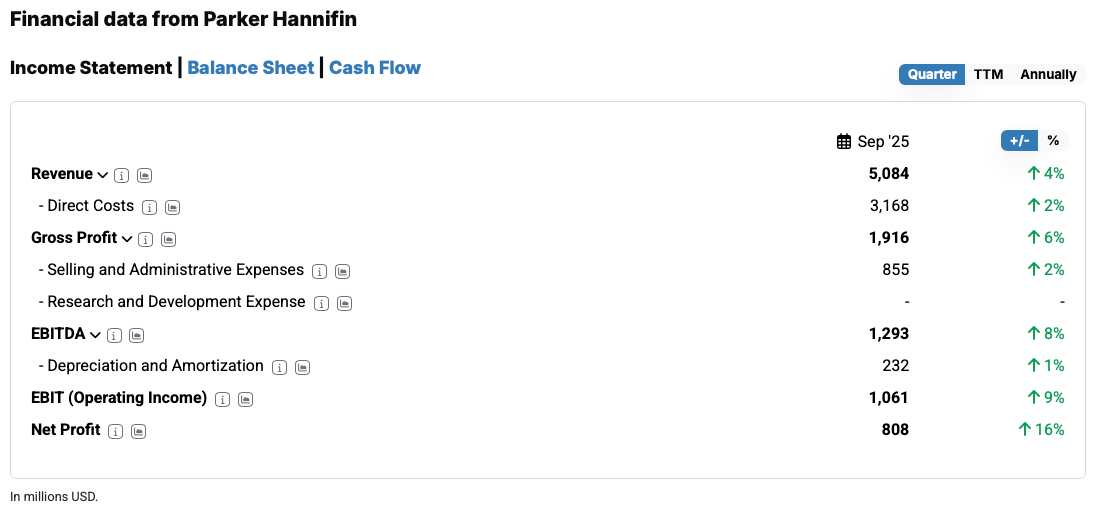Toggle change display to percent (%)
The image size is (1095, 507).
pyautogui.click(x=1053, y=141)
